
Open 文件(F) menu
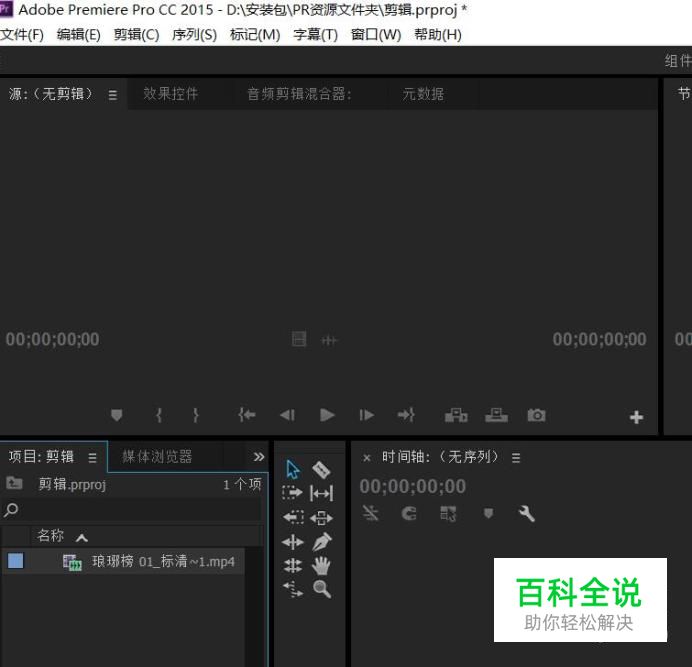tap(22, 34)
